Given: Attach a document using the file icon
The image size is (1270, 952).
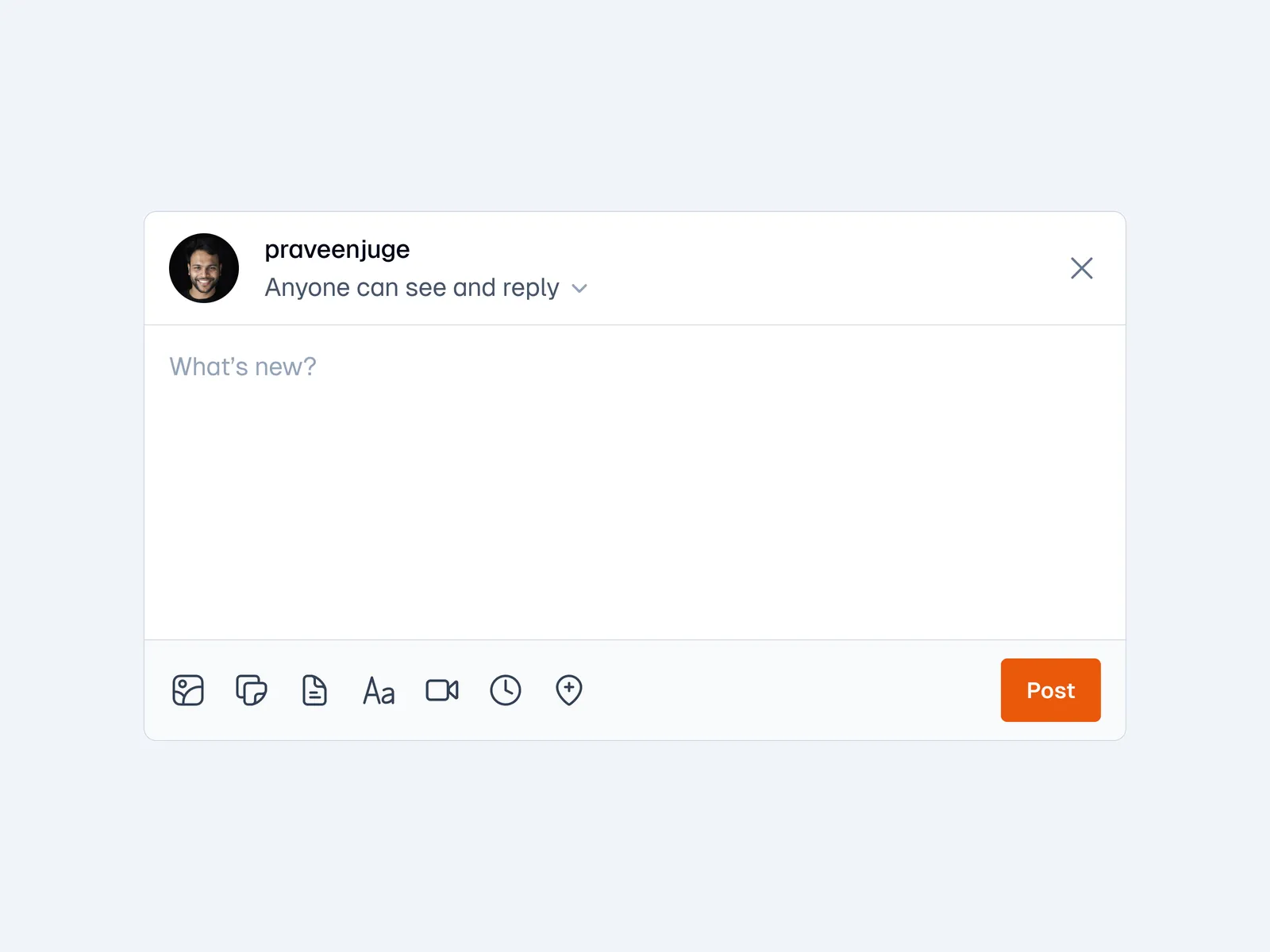Looking at the screenshot, I should [x=314, y=690].
